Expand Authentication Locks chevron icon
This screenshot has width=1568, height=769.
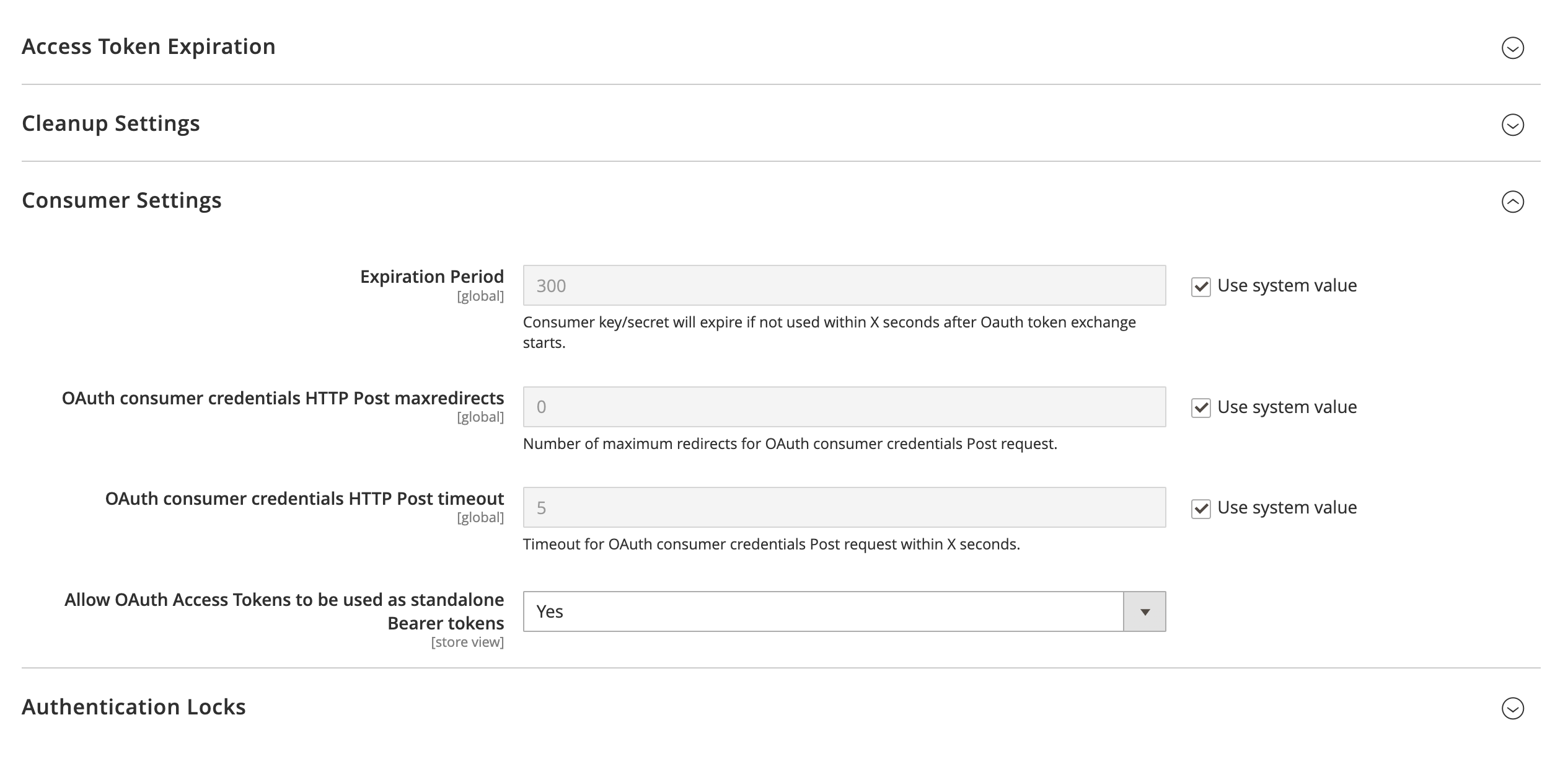point(1512,708)
